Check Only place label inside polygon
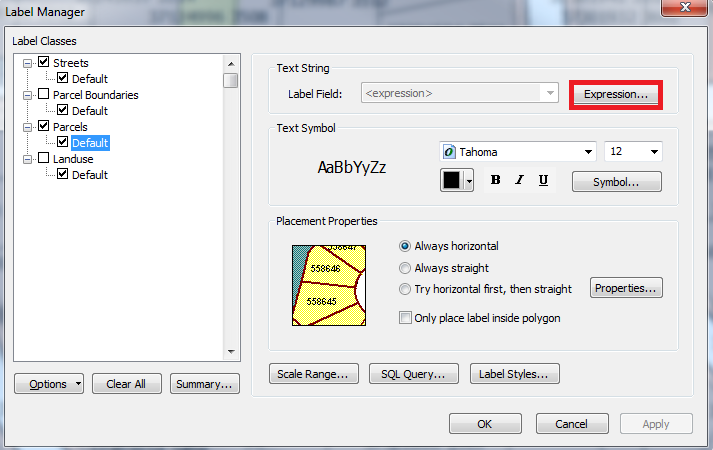Screen dimensions: 713x450 (405, 317)
